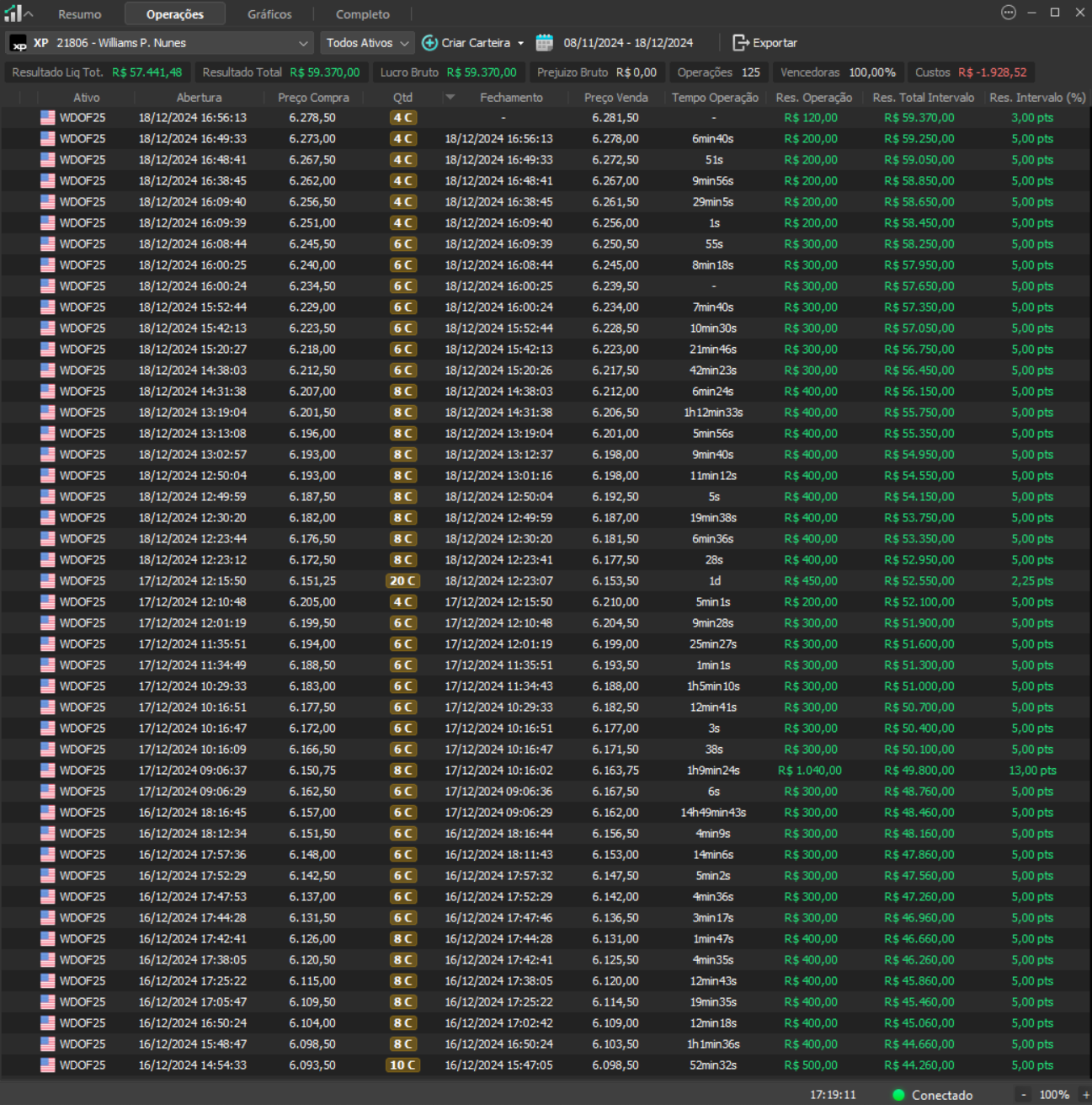Click the Exportar export icon

tap(740, 43)
